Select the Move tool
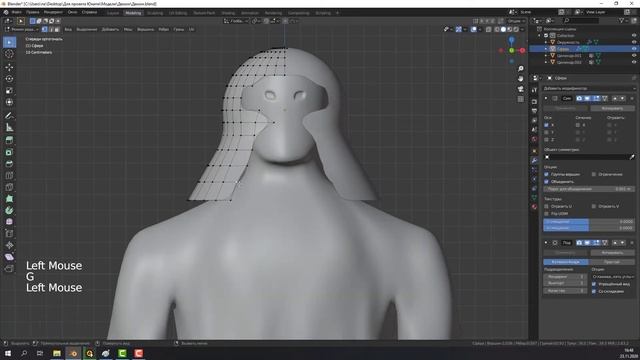 pyautogui.click(x=9, y=67)
